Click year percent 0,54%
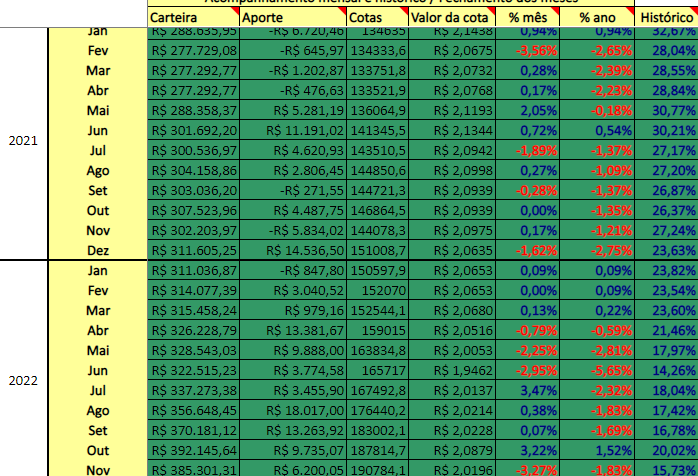This screenshot has width=698, height=476. 597,131
